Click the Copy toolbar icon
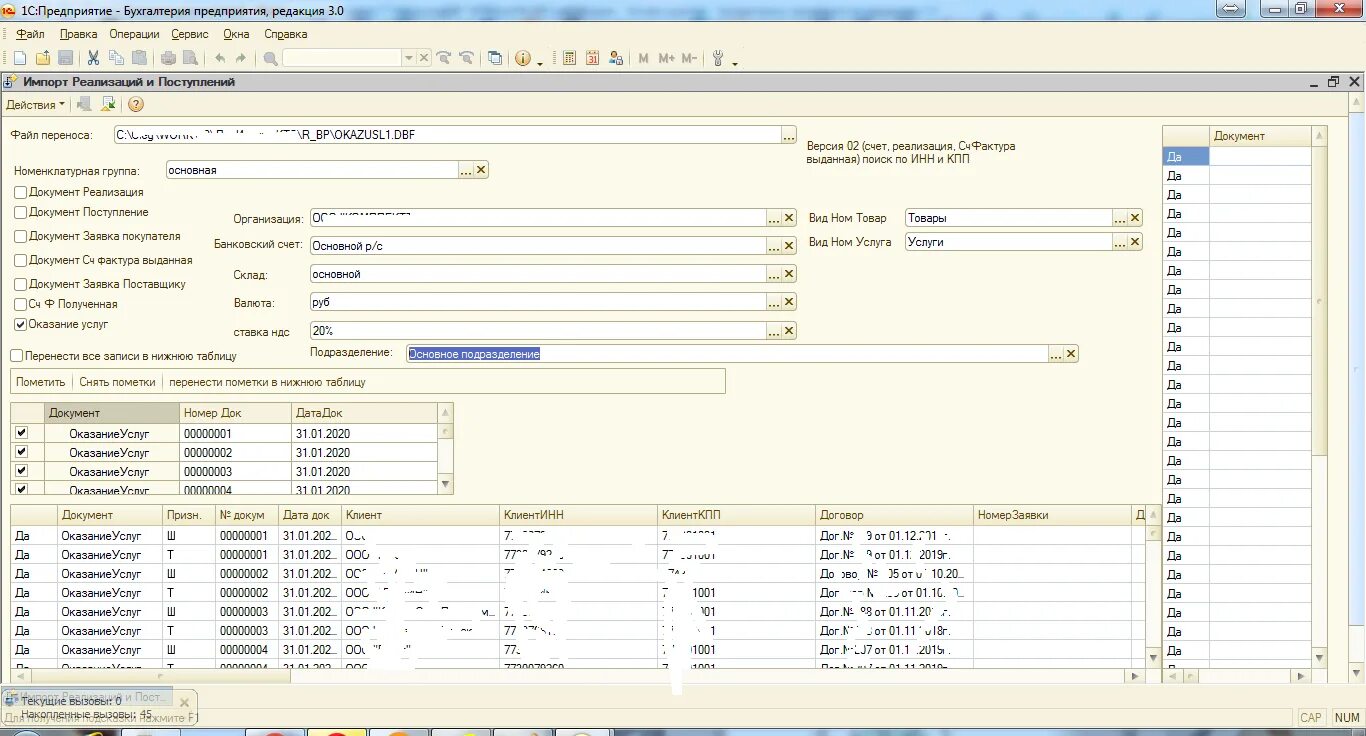The width and height of the screenshot is (1366, 736). 117,59
